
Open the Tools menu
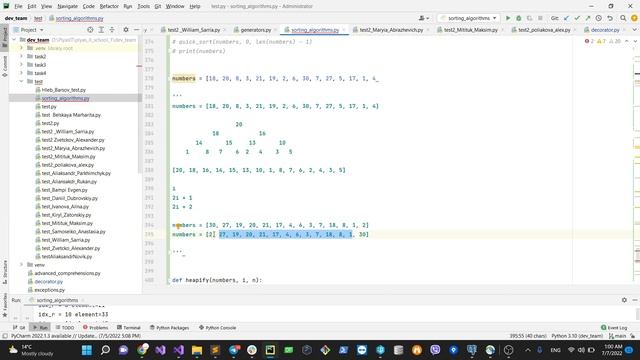143,6
